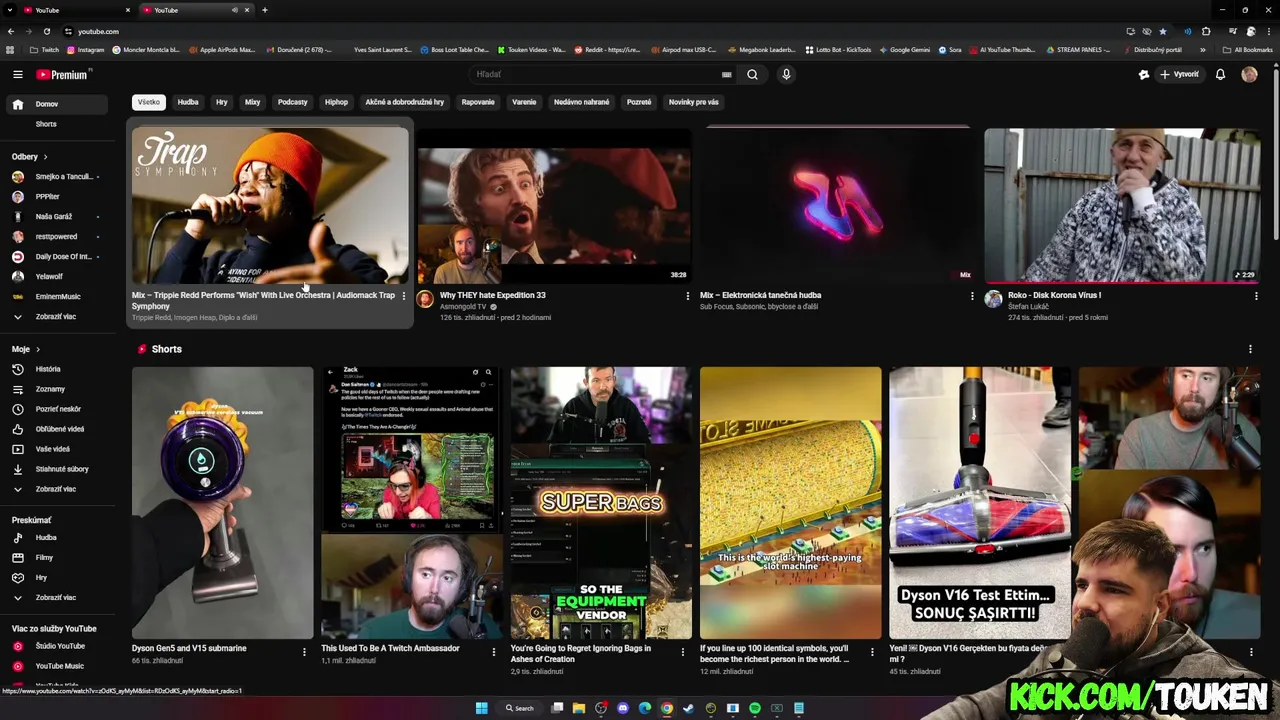Select Akčné a dobrodružné hry chip

tap(405, 102)
